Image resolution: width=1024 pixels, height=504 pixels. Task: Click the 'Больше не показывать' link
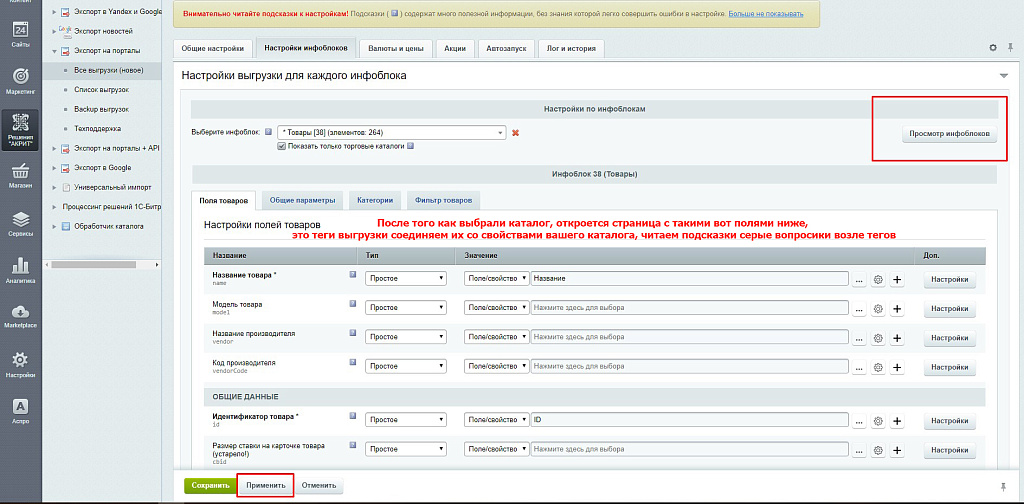click(765, 14)
